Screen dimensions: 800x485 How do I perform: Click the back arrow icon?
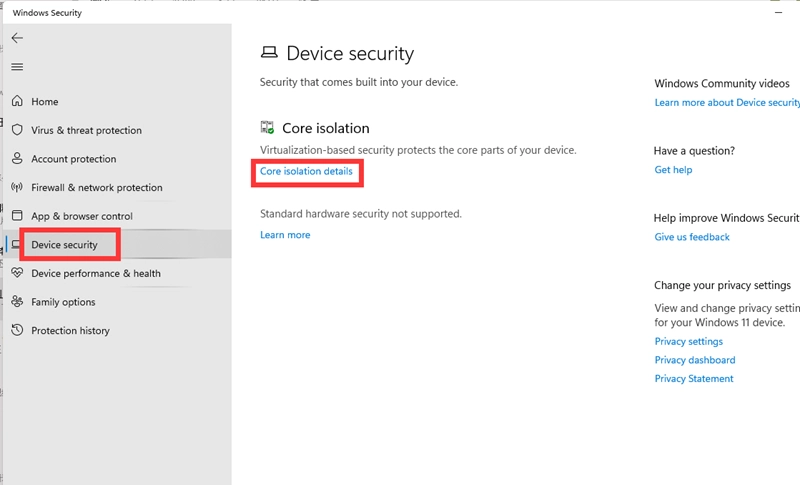coord(17,38)
